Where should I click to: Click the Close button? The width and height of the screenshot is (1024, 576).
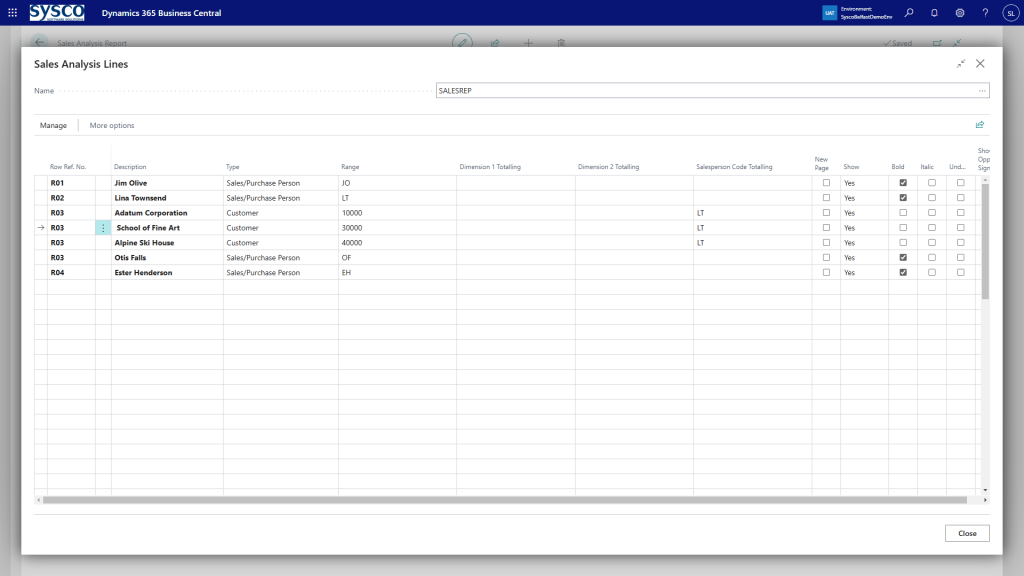click(x=966, y=534)
